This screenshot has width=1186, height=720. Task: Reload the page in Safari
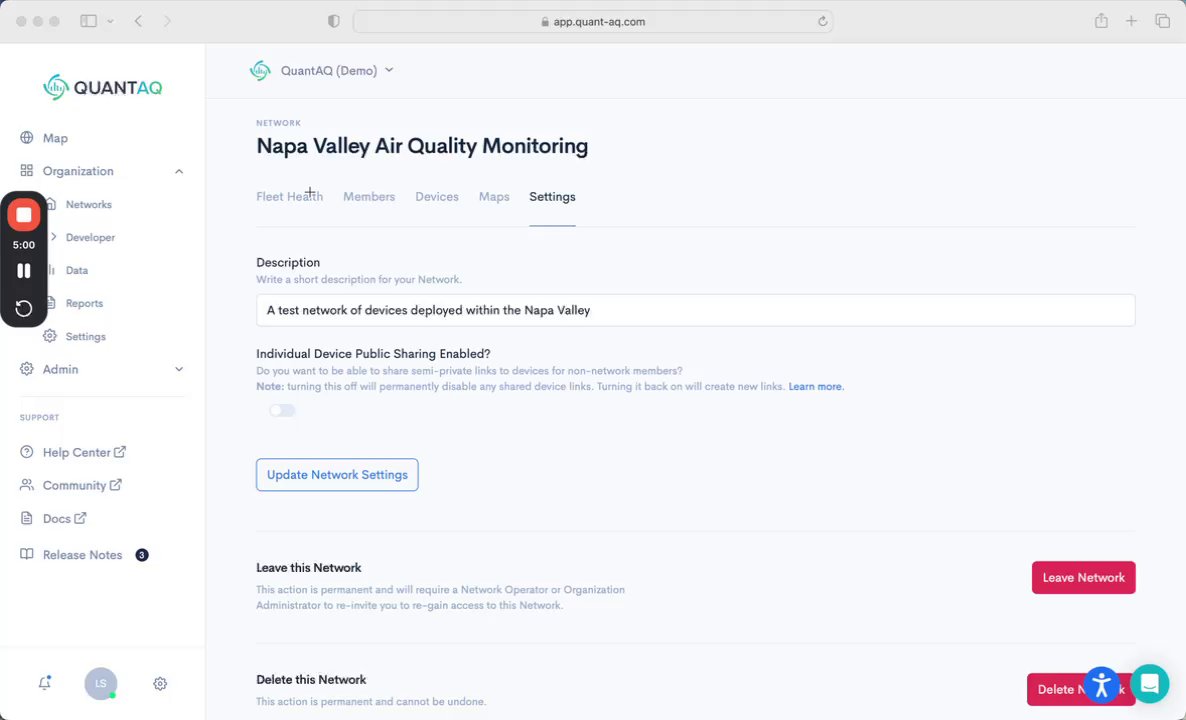point(823,21)
